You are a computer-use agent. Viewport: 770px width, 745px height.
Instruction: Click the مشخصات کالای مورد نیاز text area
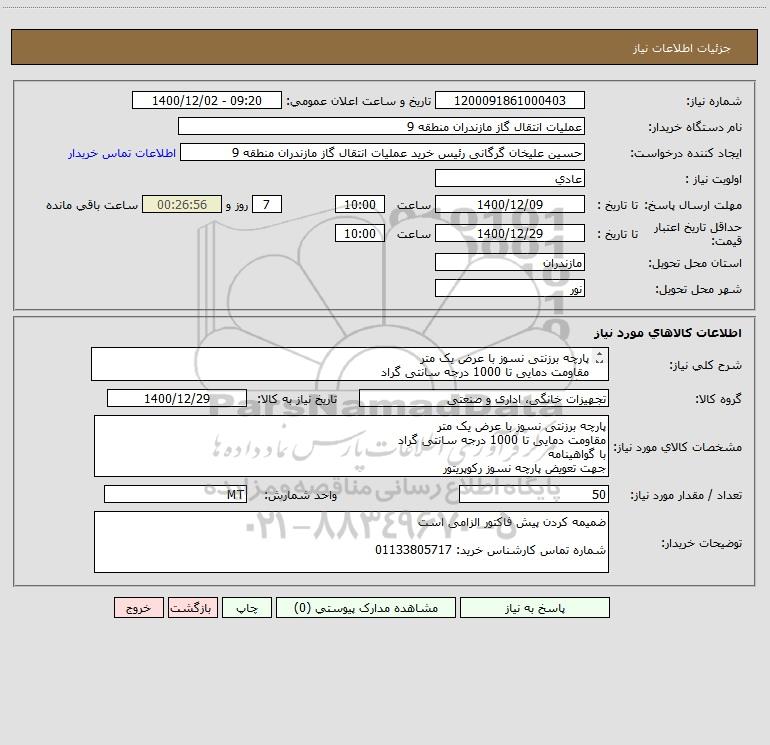click(x=351, y=446)
